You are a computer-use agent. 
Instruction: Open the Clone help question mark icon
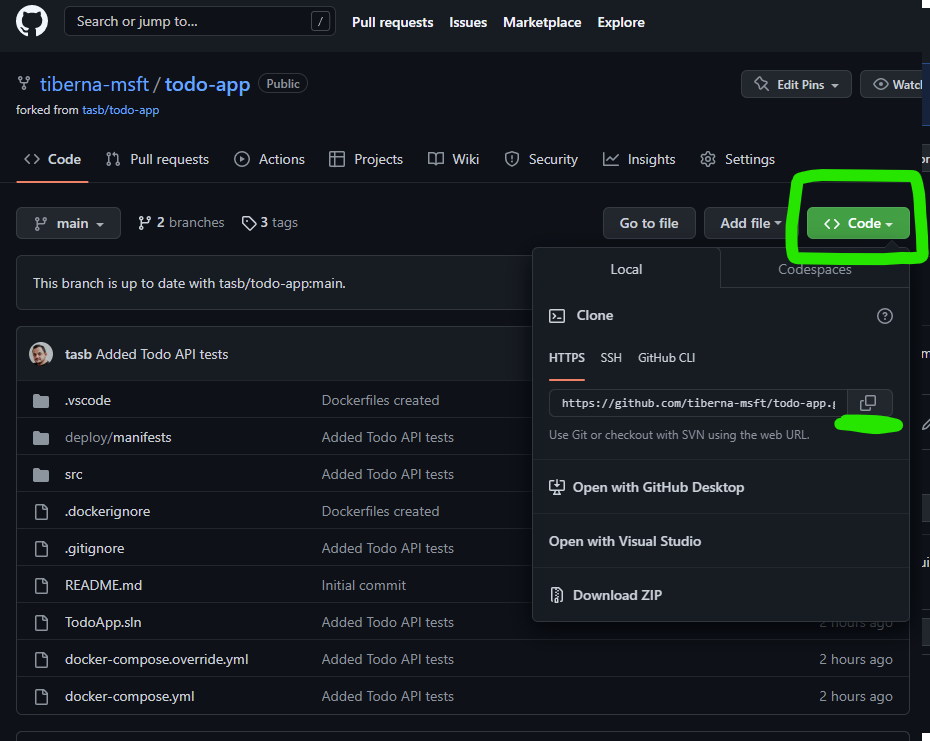pos(884,315)
